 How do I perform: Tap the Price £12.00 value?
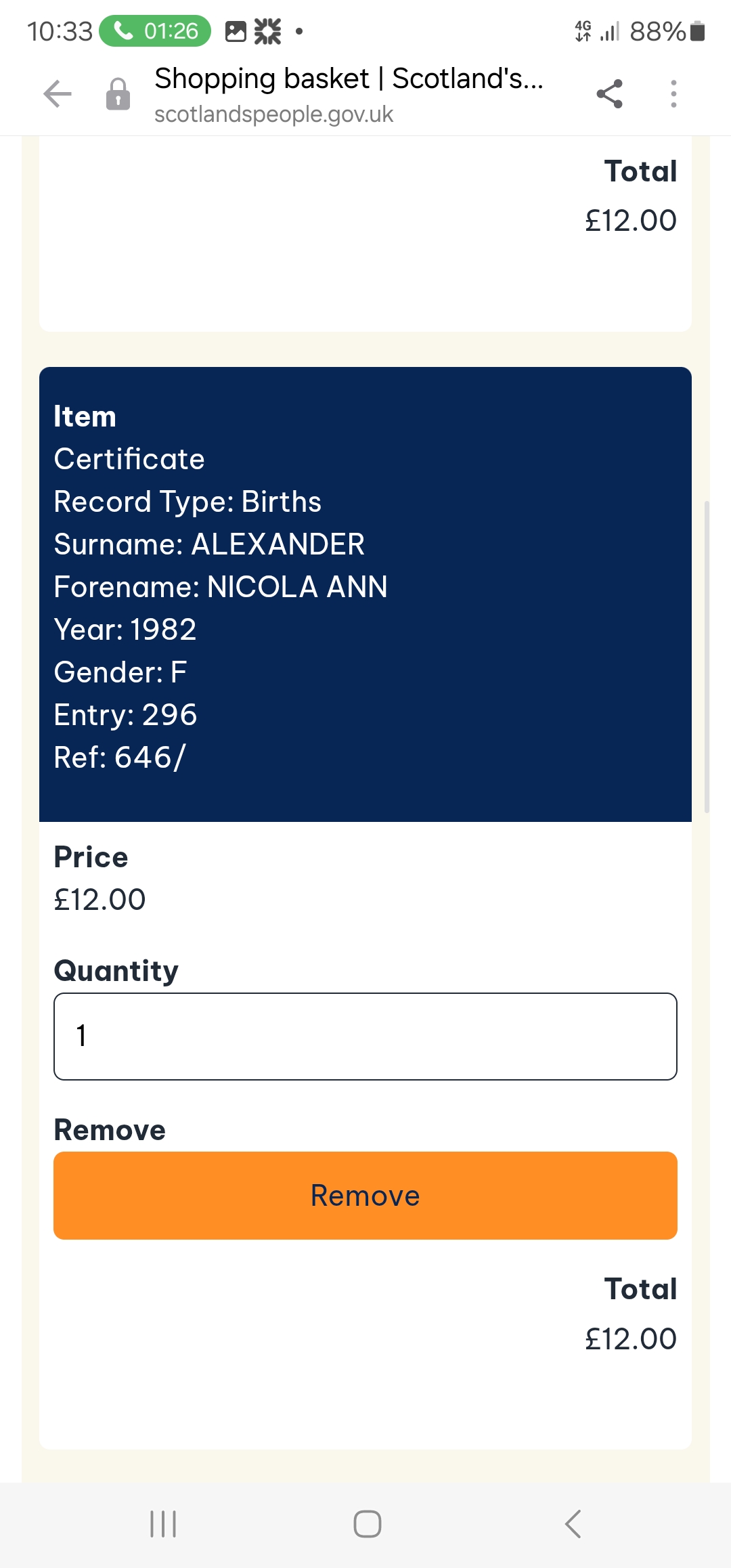coord(99,900)
